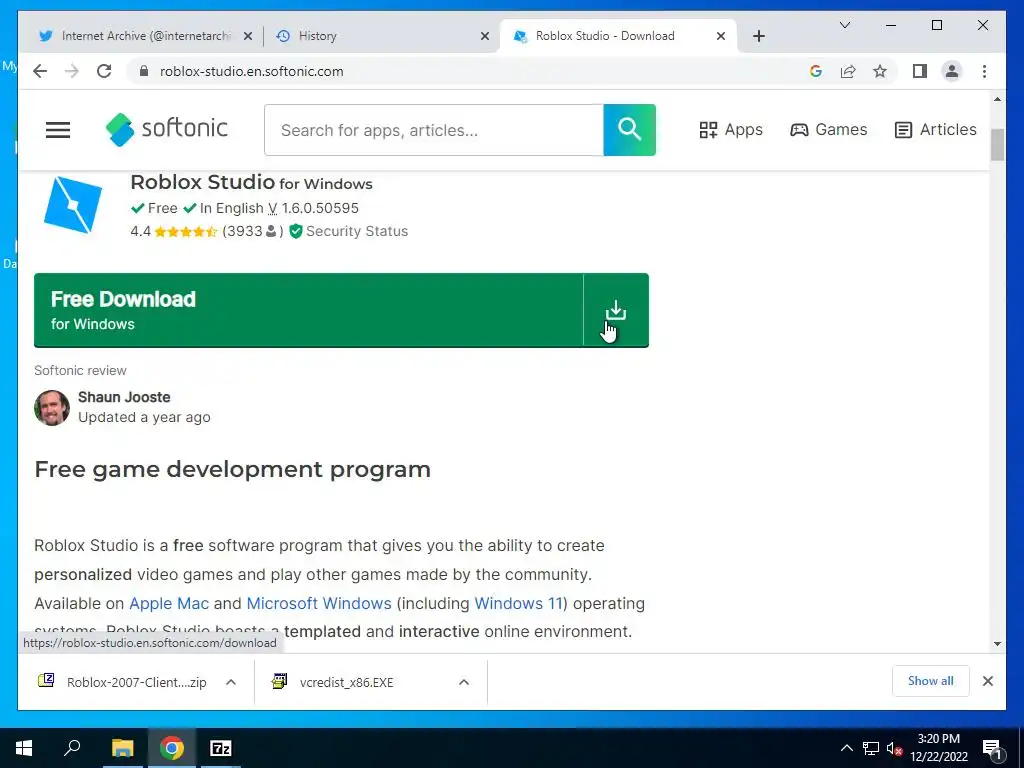The height and width of the screenshot is (768, 1024).
Task: Reload the page with the refresh icon
Action: tap(104, 71)
